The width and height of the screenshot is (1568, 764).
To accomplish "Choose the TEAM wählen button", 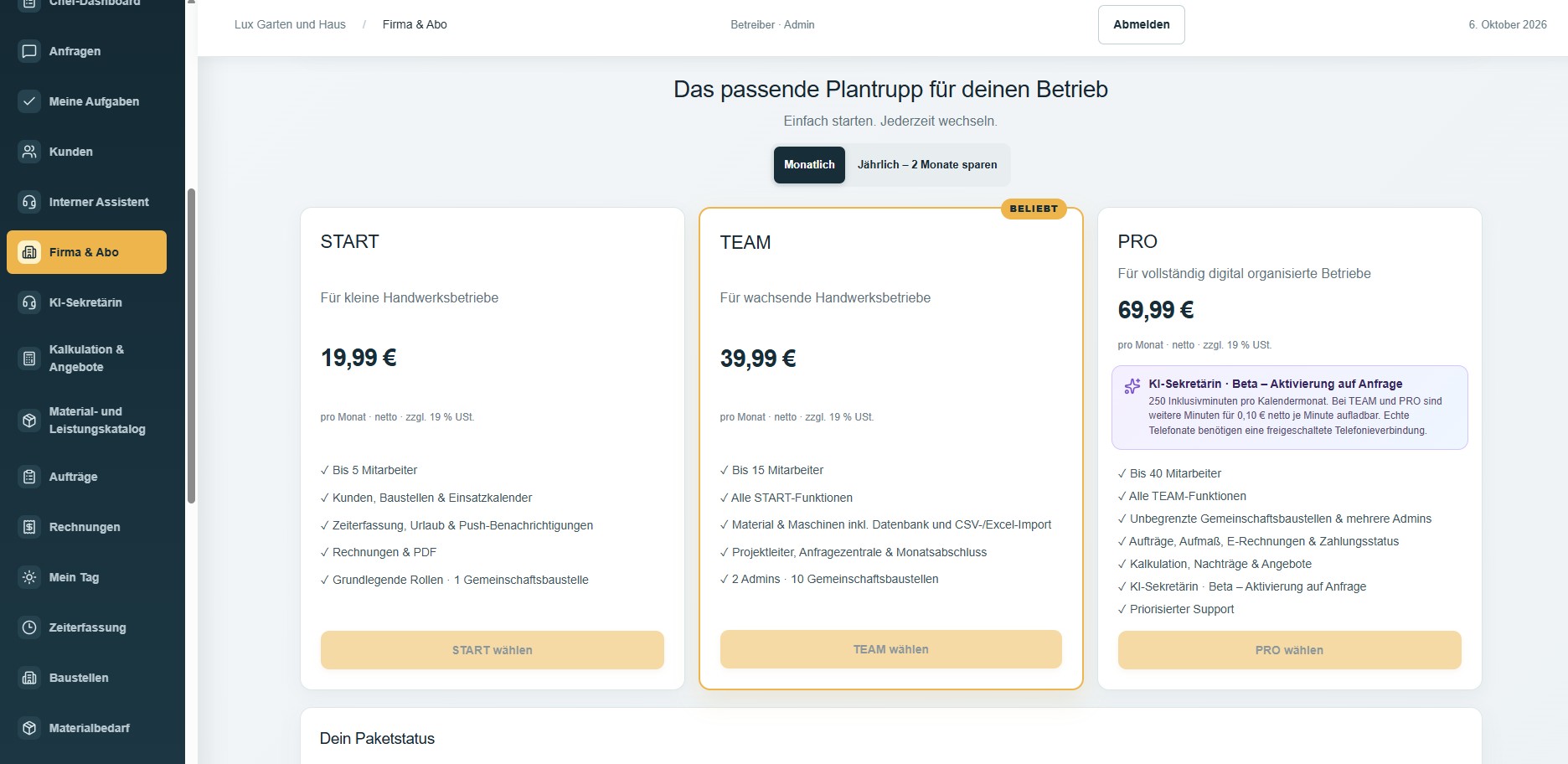I will (891, 649).
